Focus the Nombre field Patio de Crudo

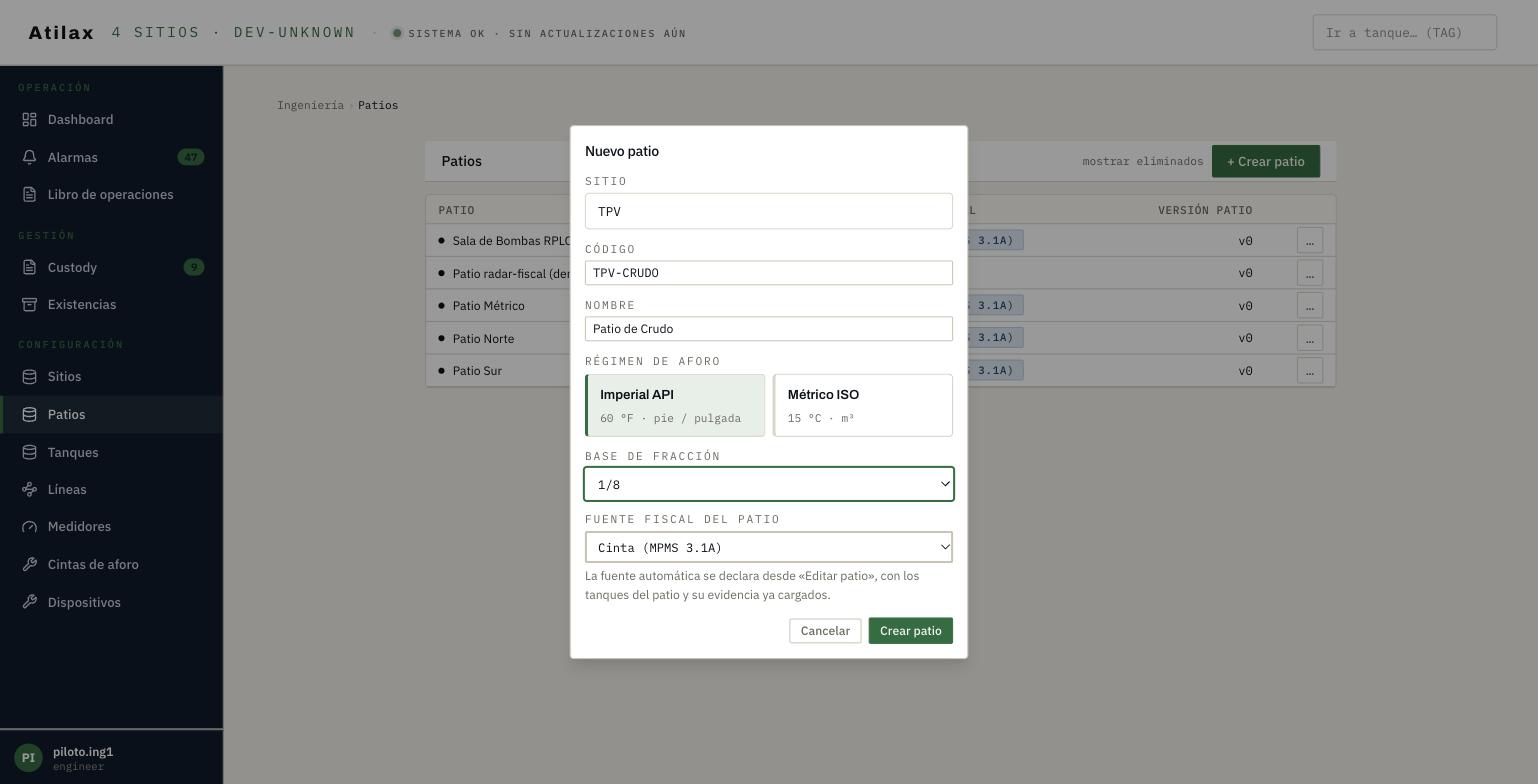pos(769,329)
